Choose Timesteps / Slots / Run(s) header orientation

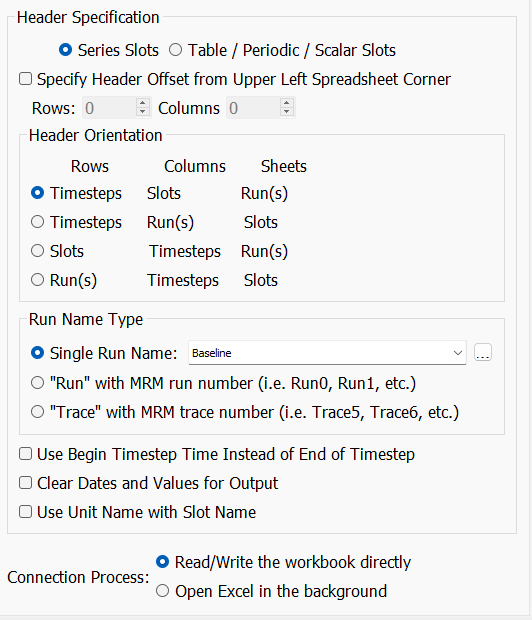click(x=38, y=193)
